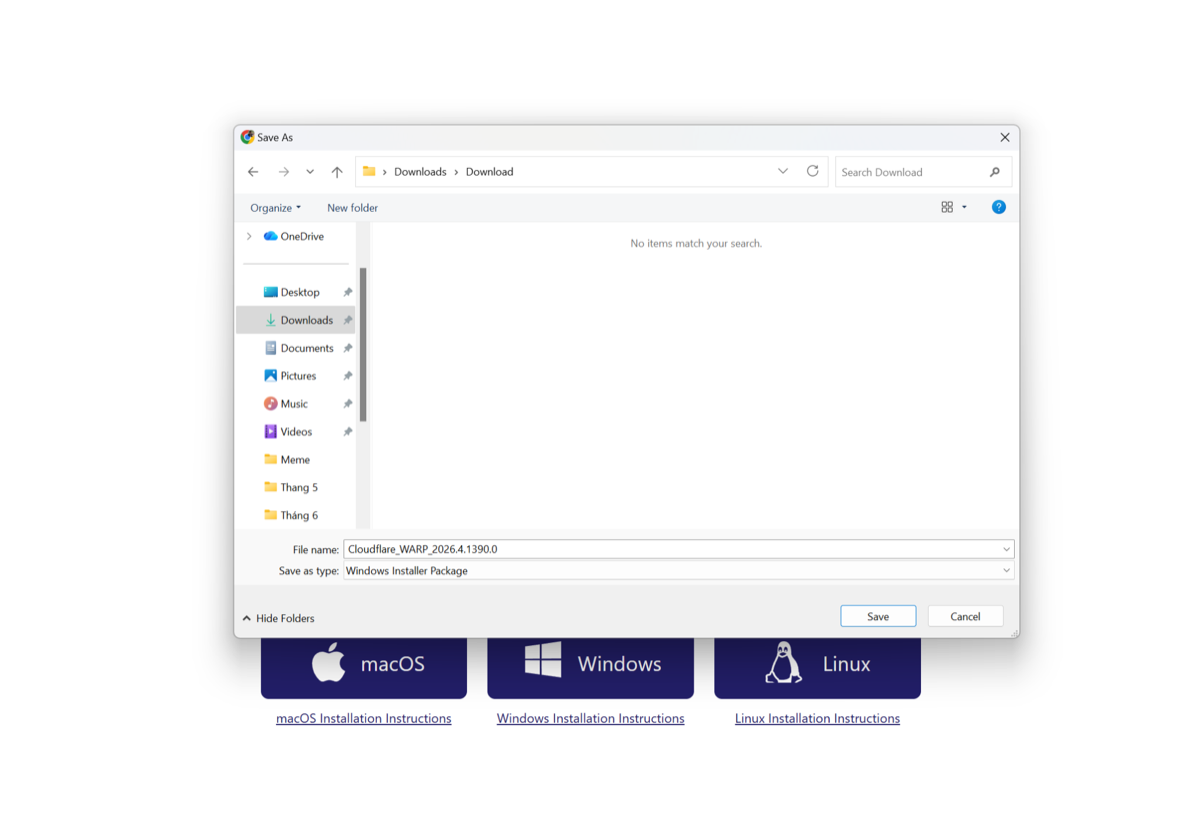Open Windows Installation Instructions link
Screen dimensions: 1200x836
(x=590, y=718)
